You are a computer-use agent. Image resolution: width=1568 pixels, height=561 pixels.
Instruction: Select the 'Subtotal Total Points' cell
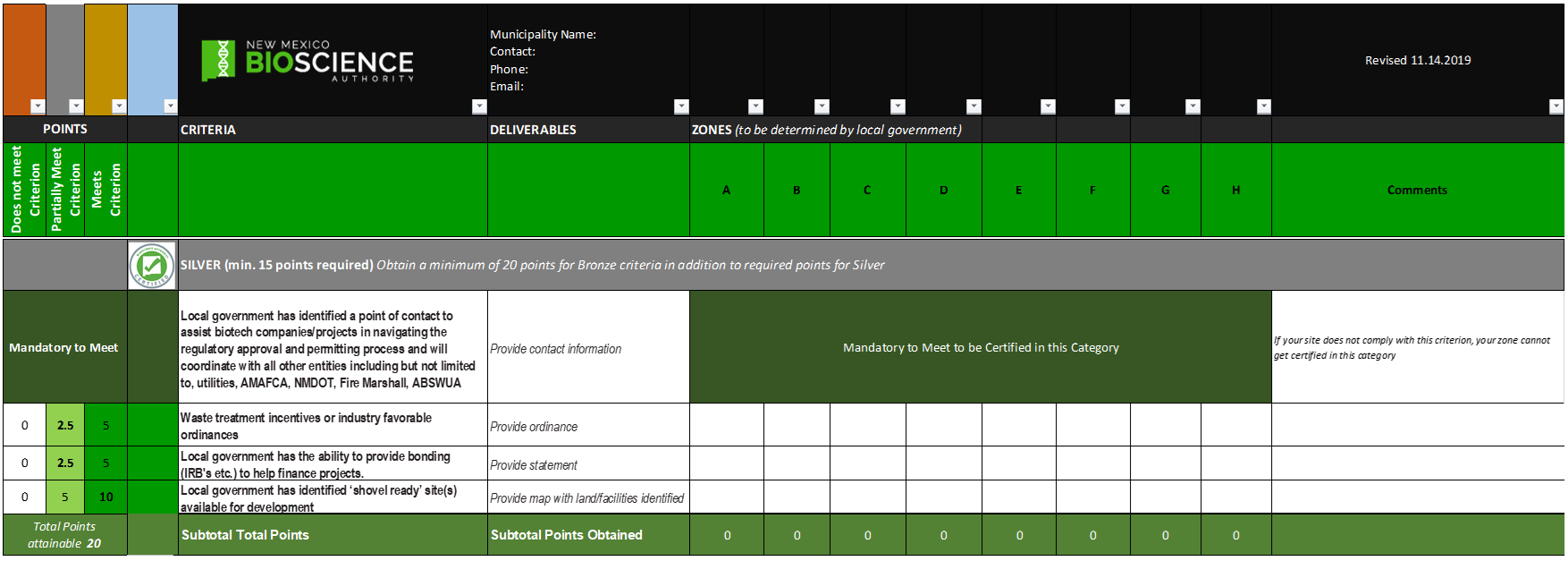coord(333,535)
